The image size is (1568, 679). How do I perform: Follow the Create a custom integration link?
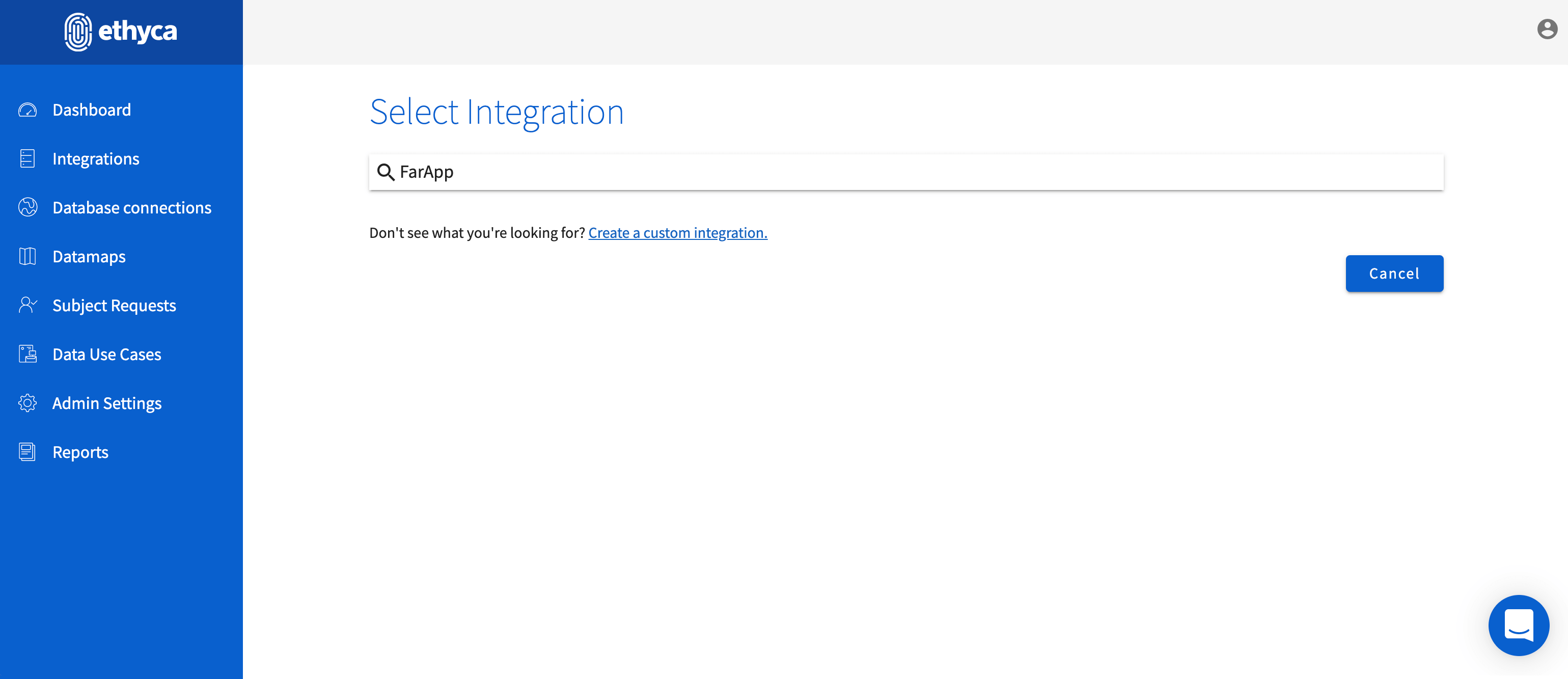677,233
